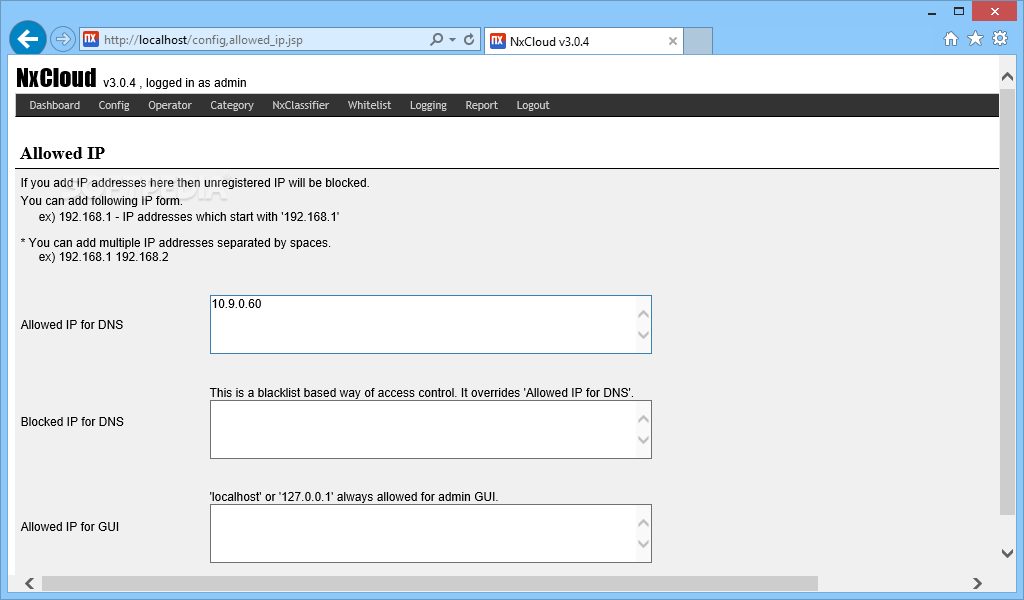Click Logout in the navigation bar

click(x=533, y=105)
